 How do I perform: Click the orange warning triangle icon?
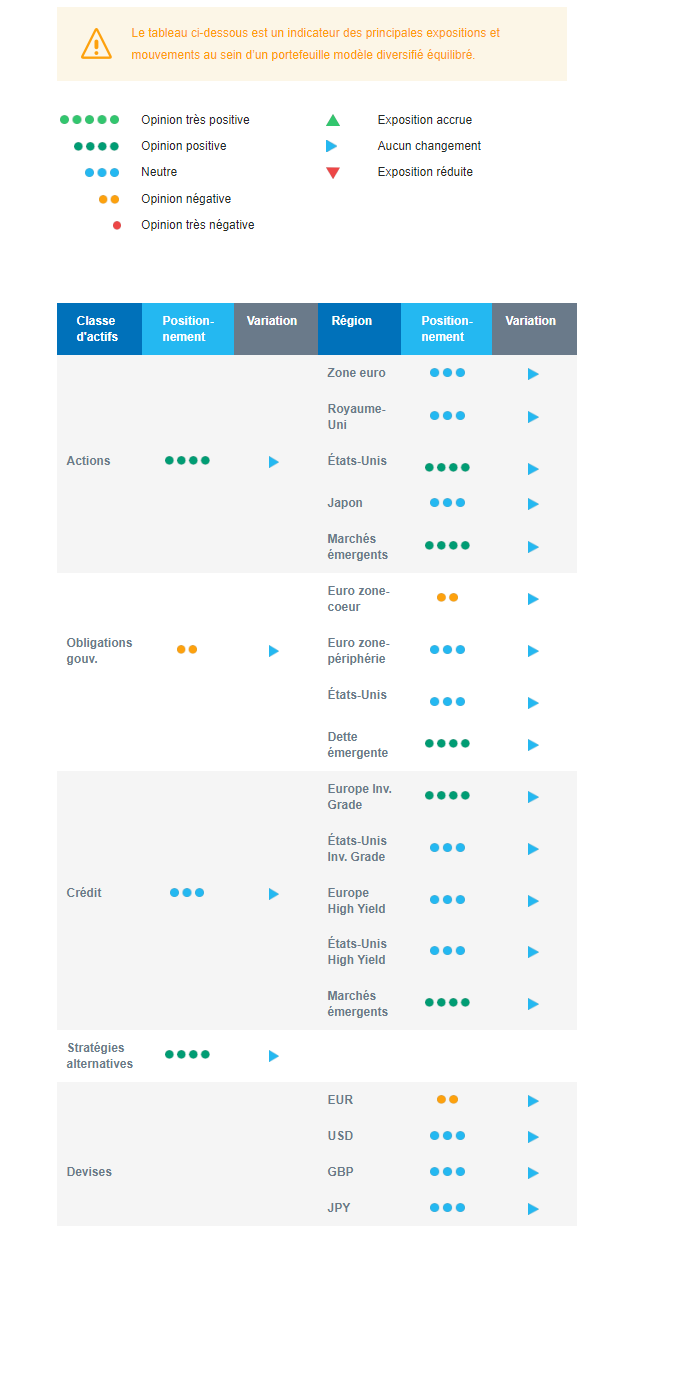click(x=96, y=44)
